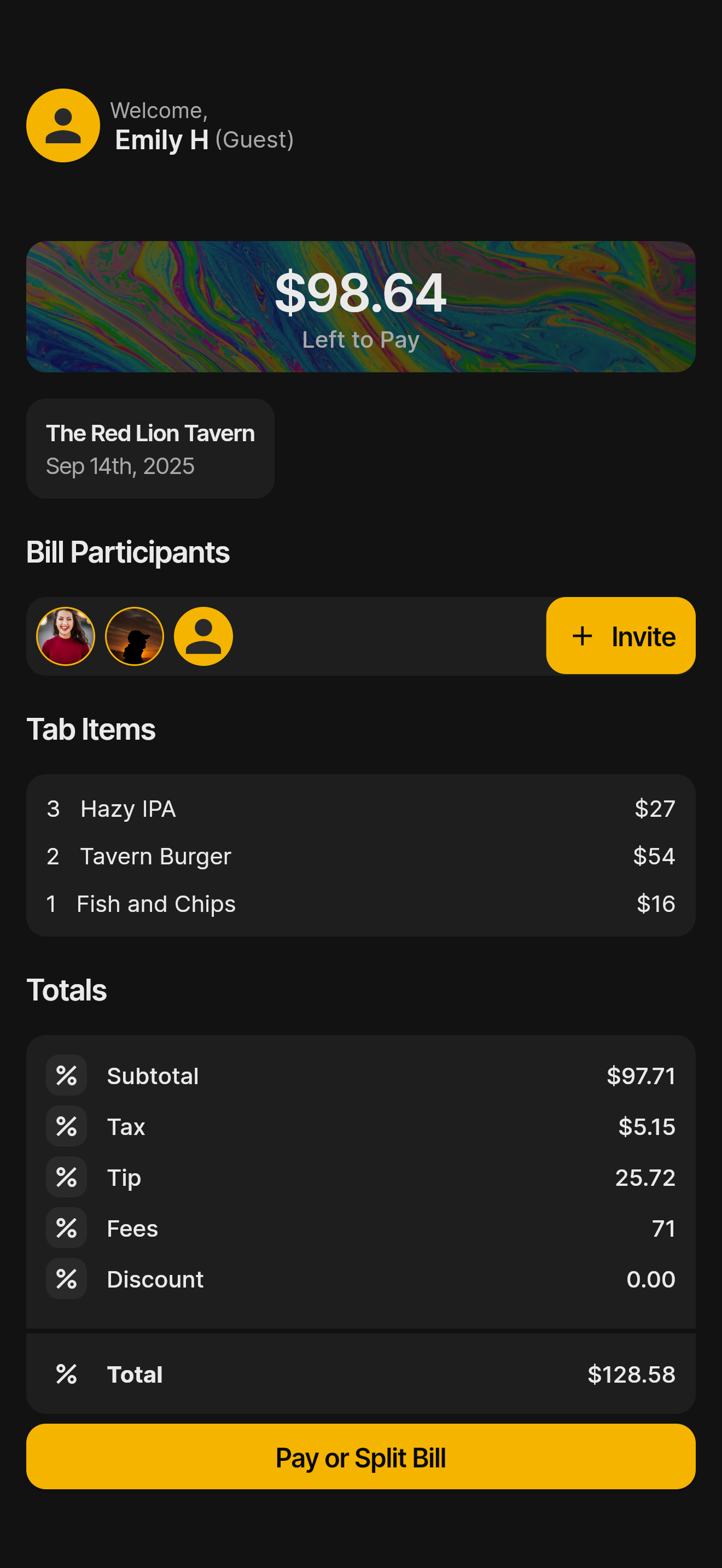Choose the Fish and Chips tab item
This screenshot has width=722, height=1568.
[156, 903]
